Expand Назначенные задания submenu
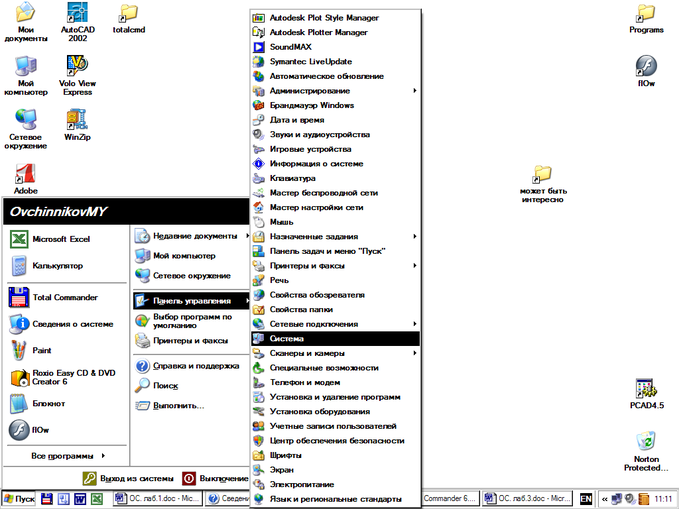The image size is (679, 509). pyautogui.click(x=336, y=237)
